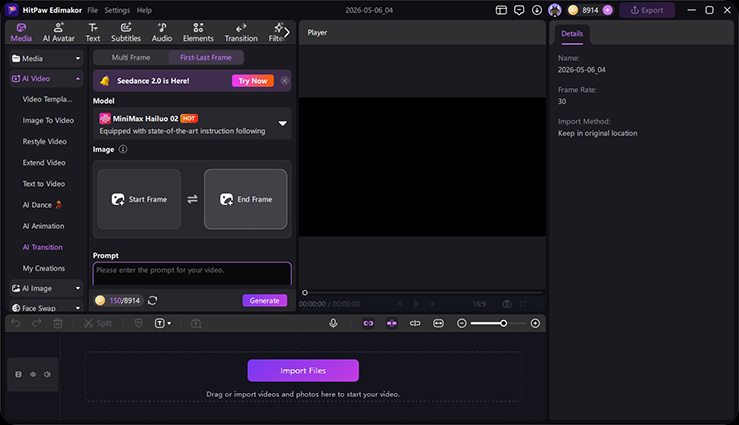Image resolution: width=739 pixels, height=425 pixels.
Task: Refresh the credits count icon
Action: 152,301
